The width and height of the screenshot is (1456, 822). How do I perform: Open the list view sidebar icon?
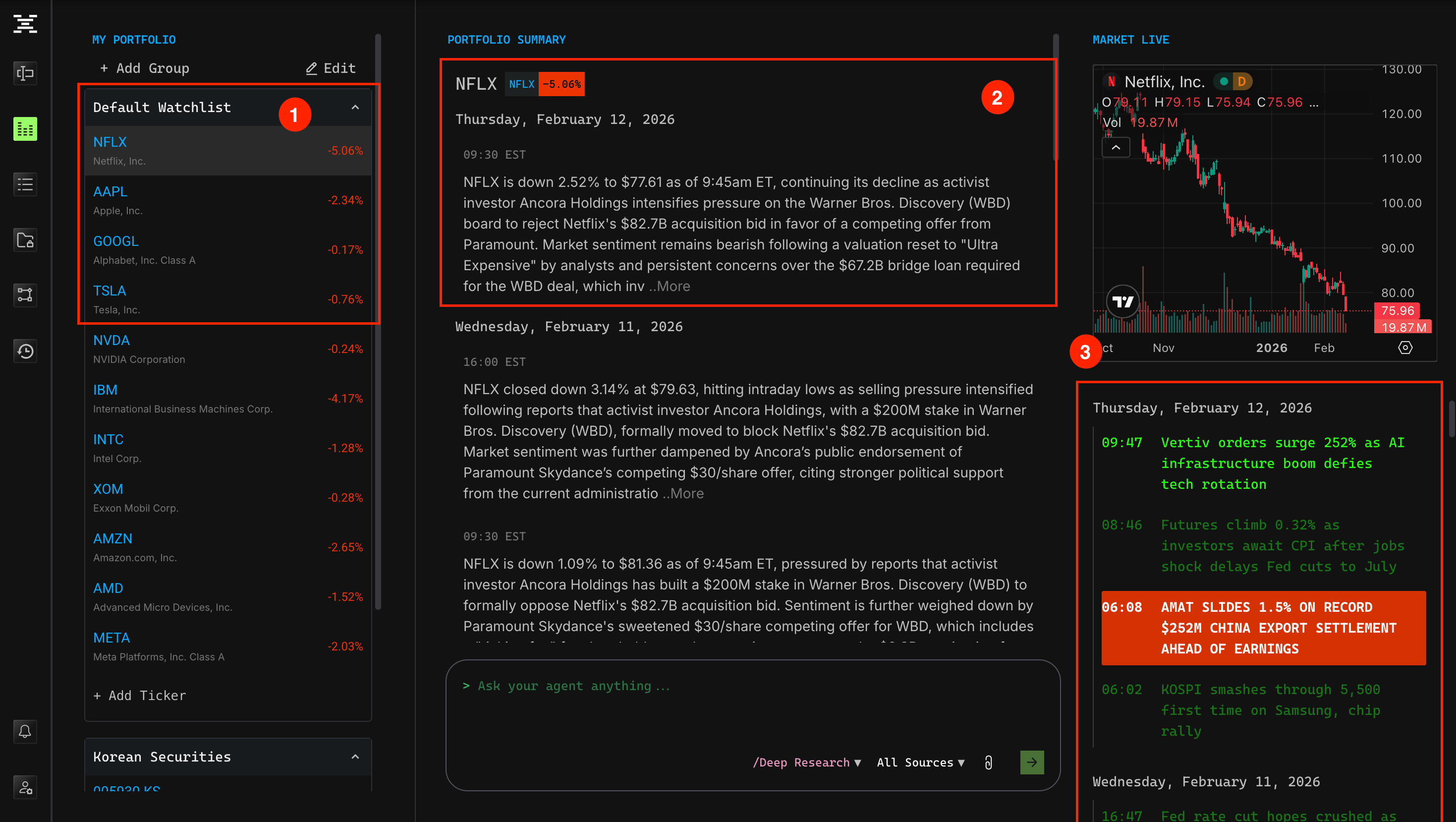coord(25,184)
